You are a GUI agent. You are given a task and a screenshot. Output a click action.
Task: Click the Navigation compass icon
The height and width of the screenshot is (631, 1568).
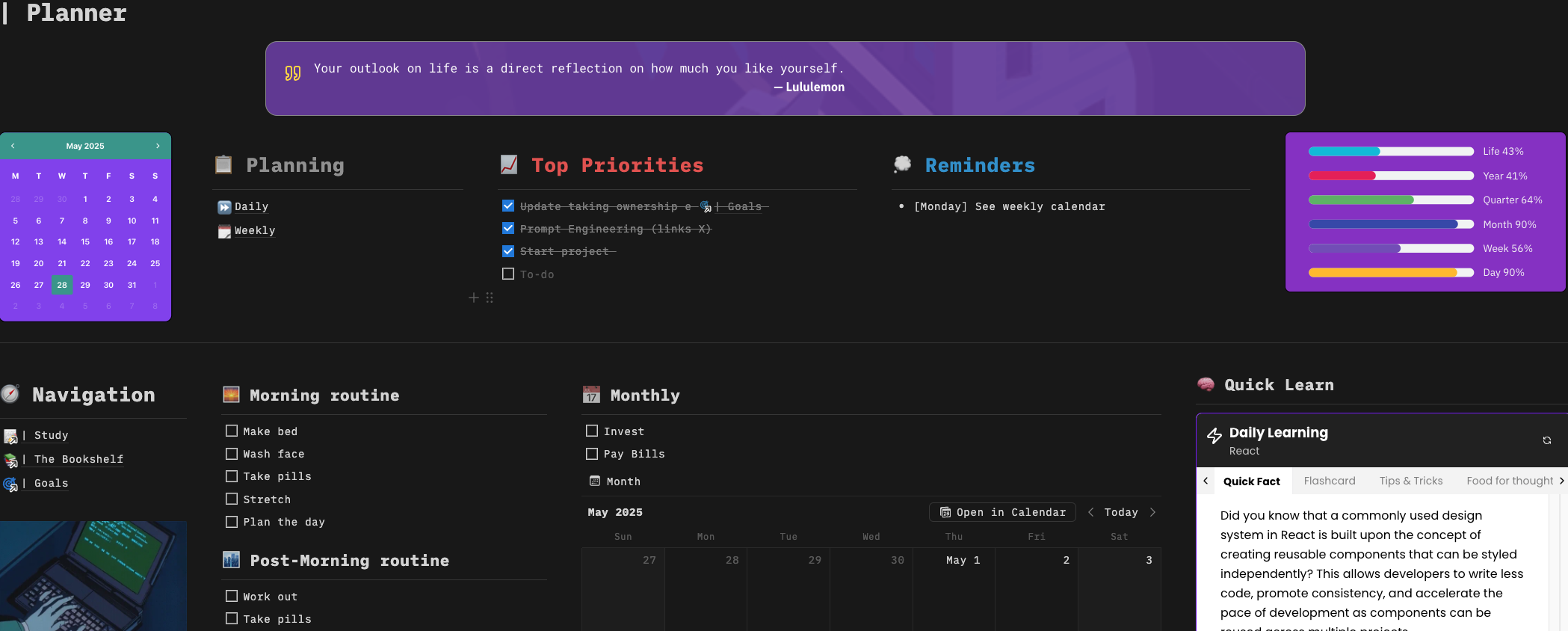[x=10, y=394]
